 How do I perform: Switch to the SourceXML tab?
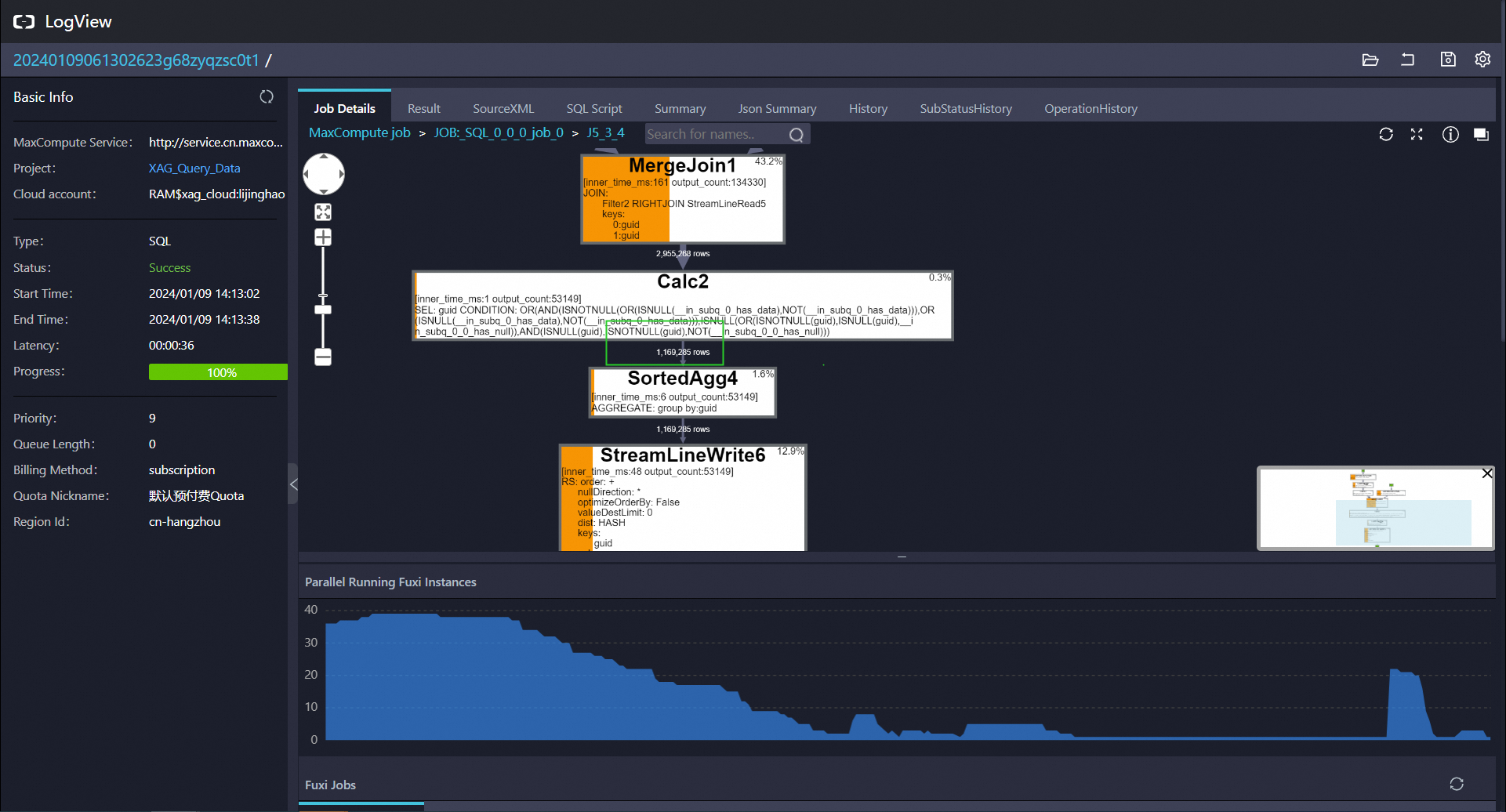click(503, 108)
